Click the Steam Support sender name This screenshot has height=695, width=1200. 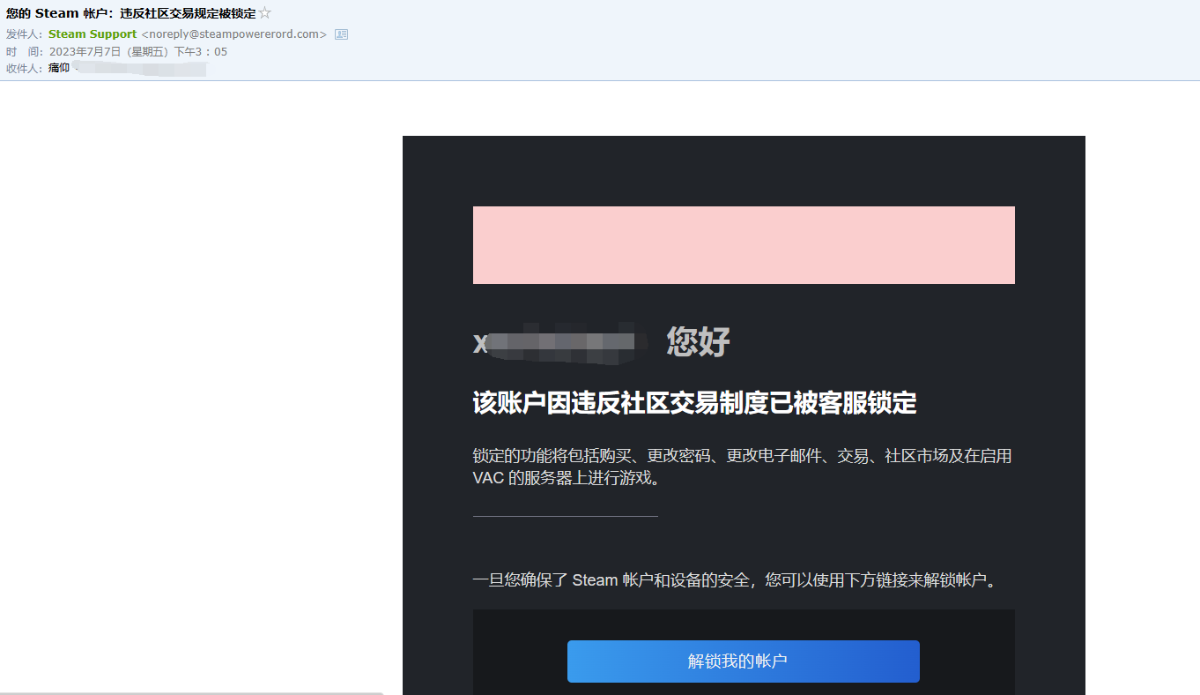coord(93,34)
